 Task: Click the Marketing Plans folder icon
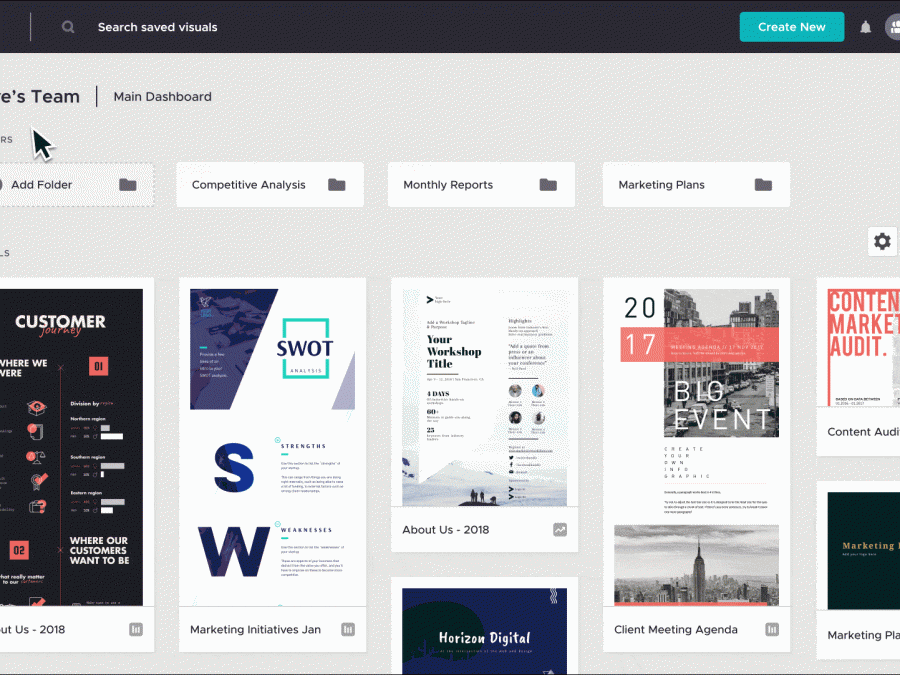point(763,185)
